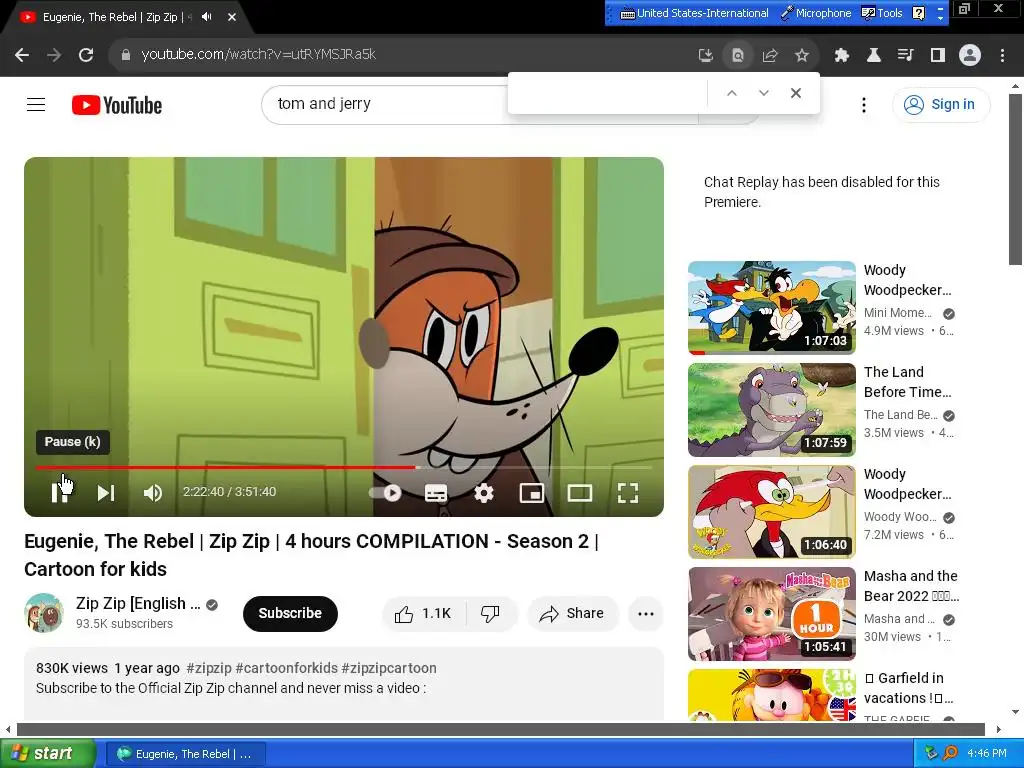Click the orange search tray icon
This screenshot has width=1024, height=768.
(950, 753)
